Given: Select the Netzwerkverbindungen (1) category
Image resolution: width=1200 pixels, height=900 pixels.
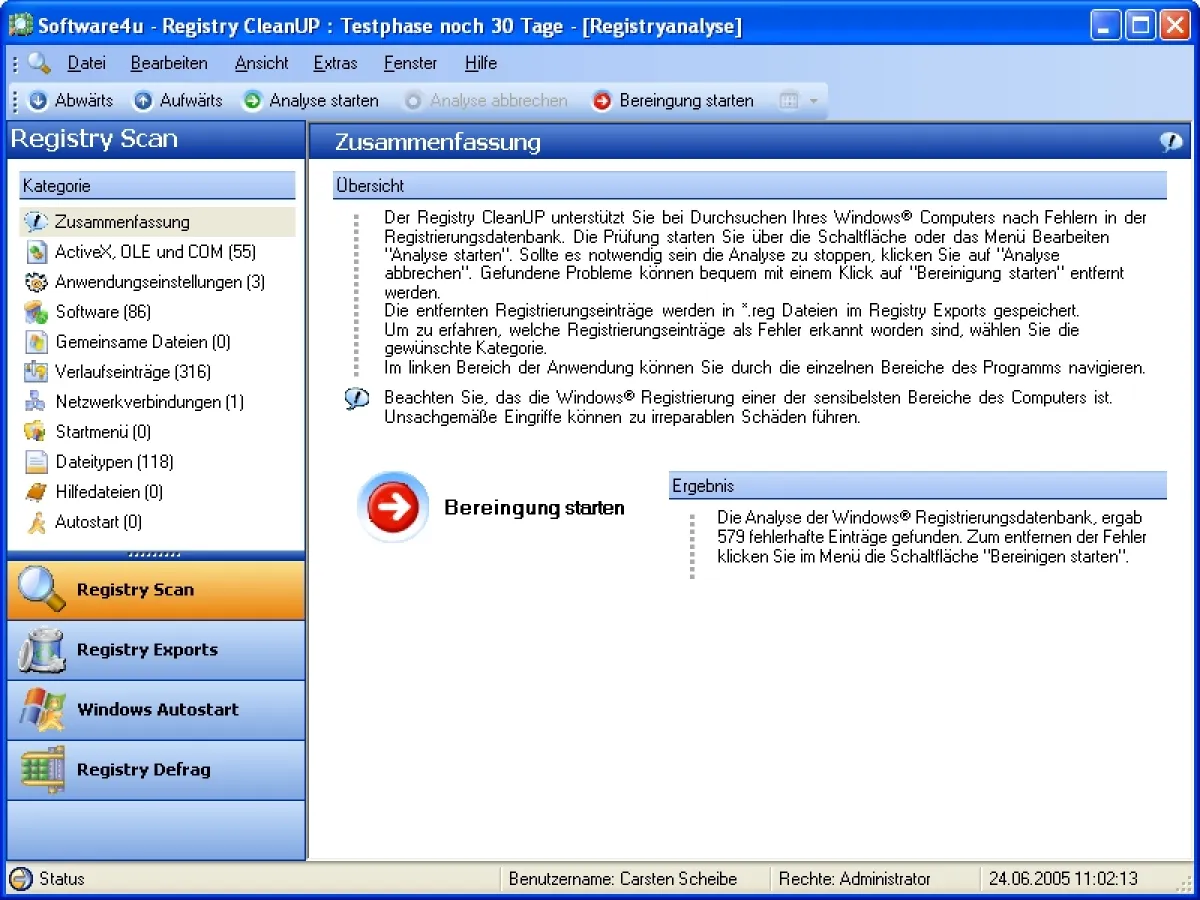Looking at the screenshot, I should [x=149, y=402].
